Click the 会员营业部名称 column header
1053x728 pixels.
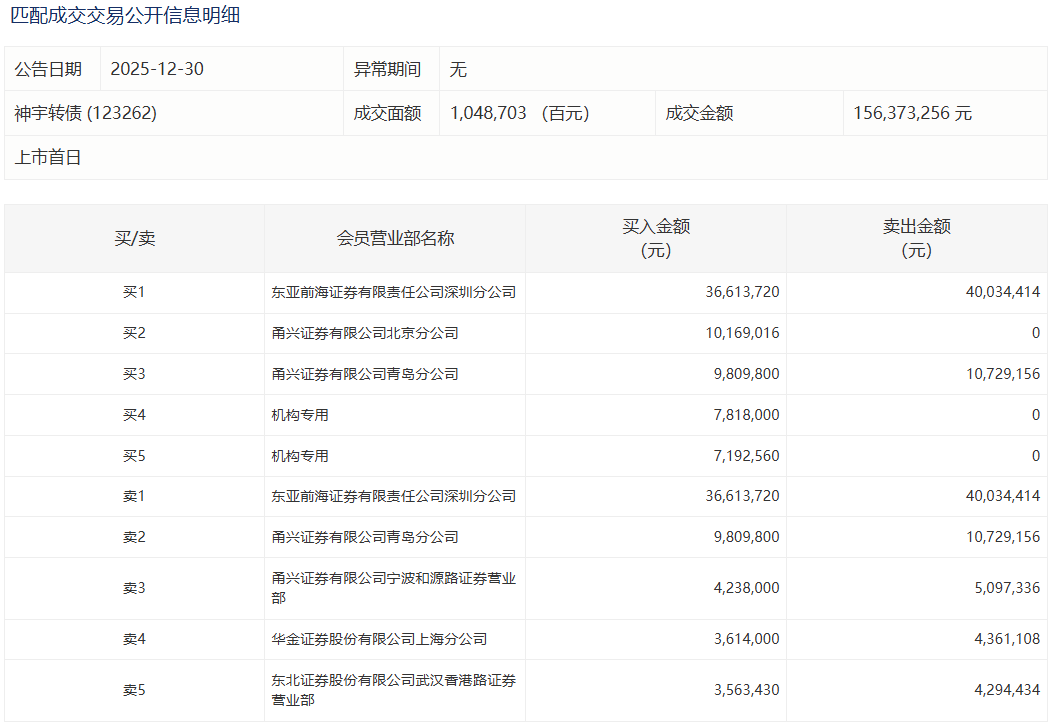[395, 238]
